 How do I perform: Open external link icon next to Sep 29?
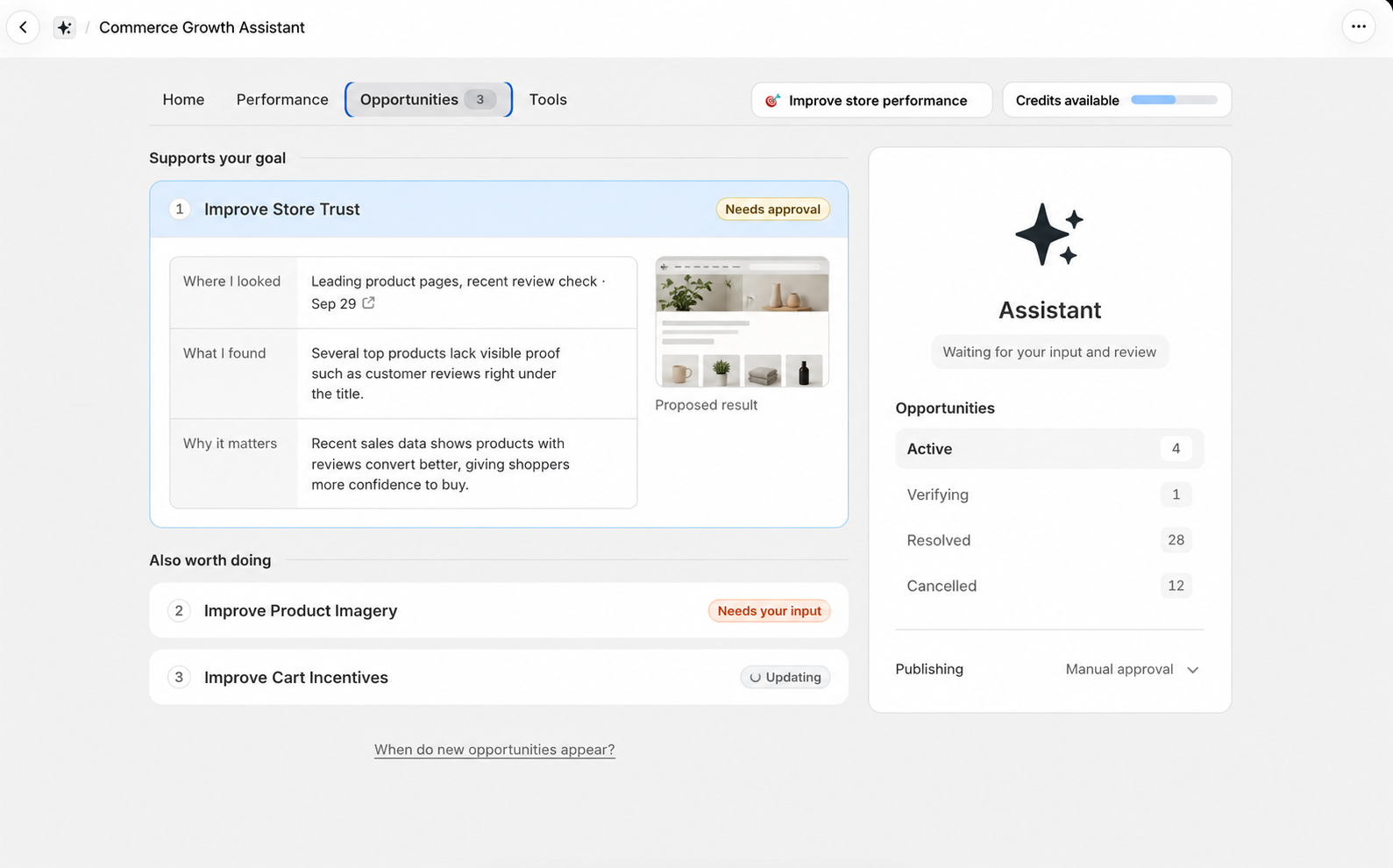click(x=369, y=303)
